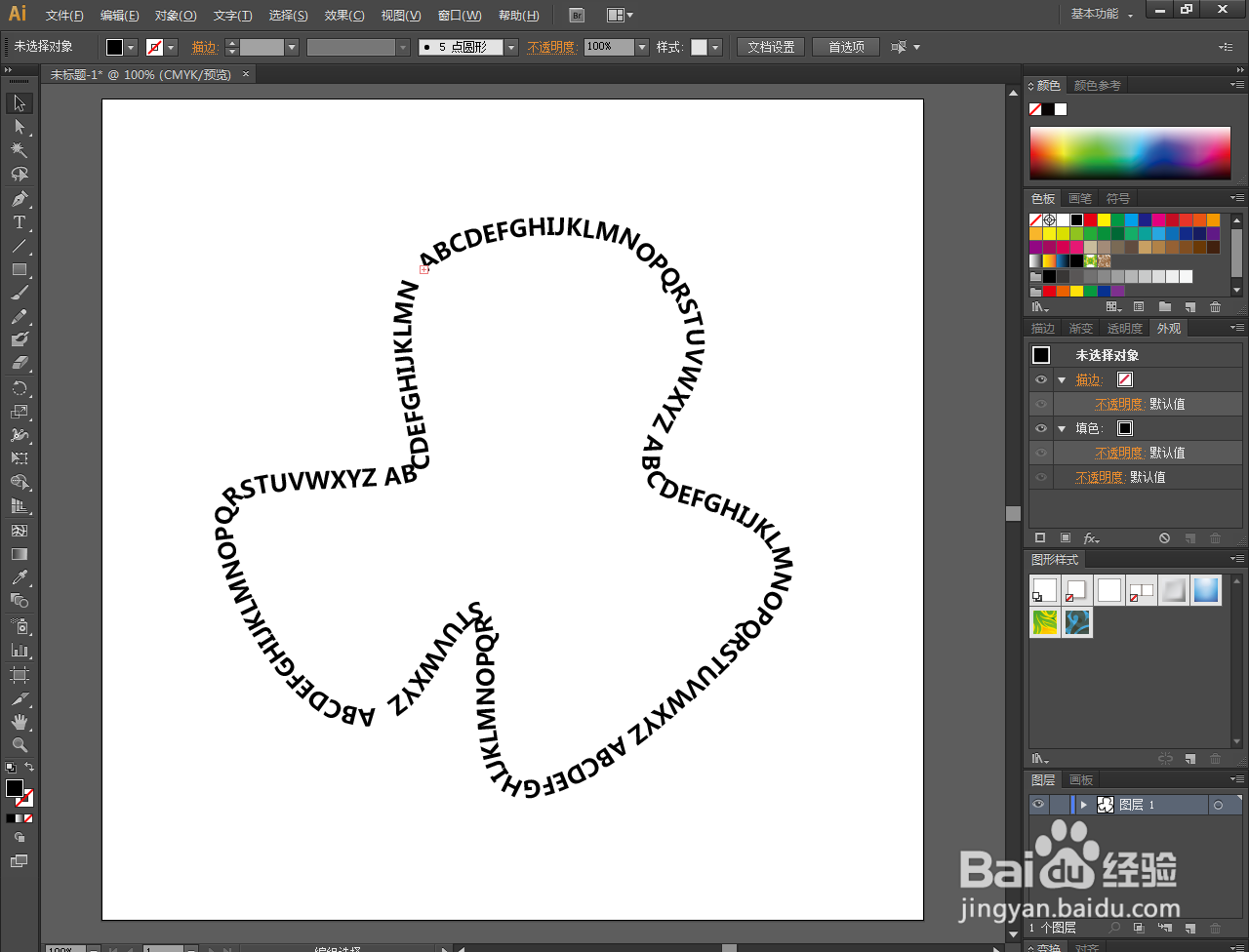
Task: Open the 对象(O) menu
Action: coord(176,16)
